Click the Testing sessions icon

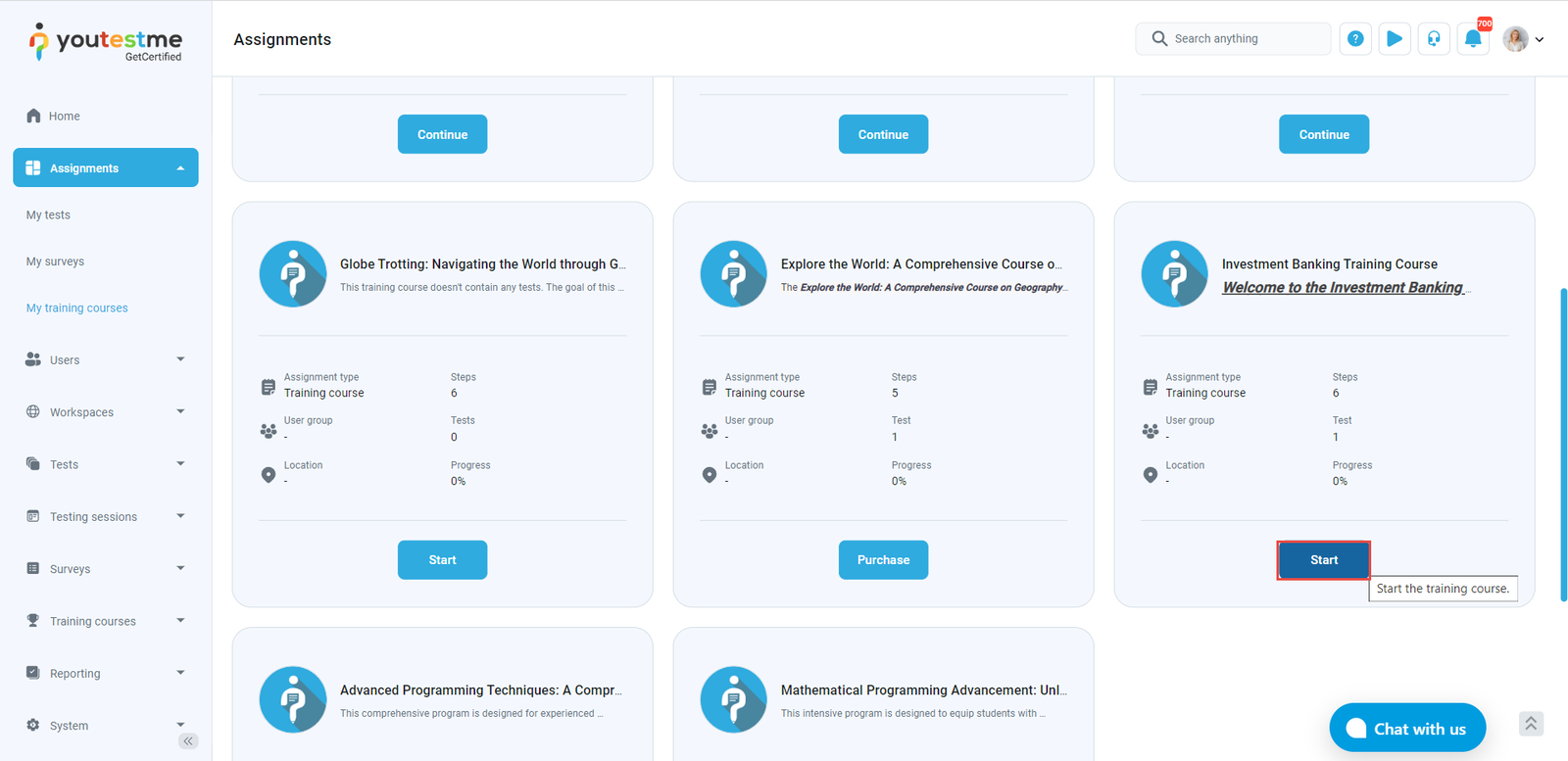tap(33, 516)
